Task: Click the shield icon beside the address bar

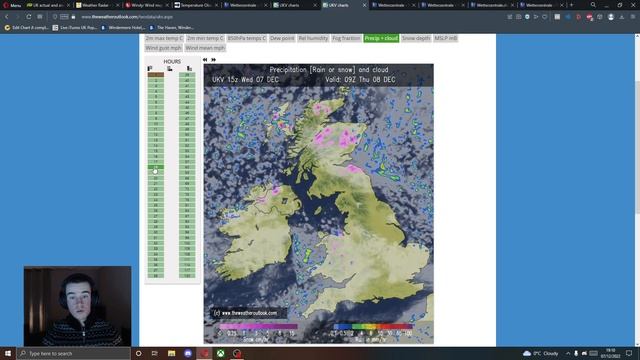Action: pos(55,17)
